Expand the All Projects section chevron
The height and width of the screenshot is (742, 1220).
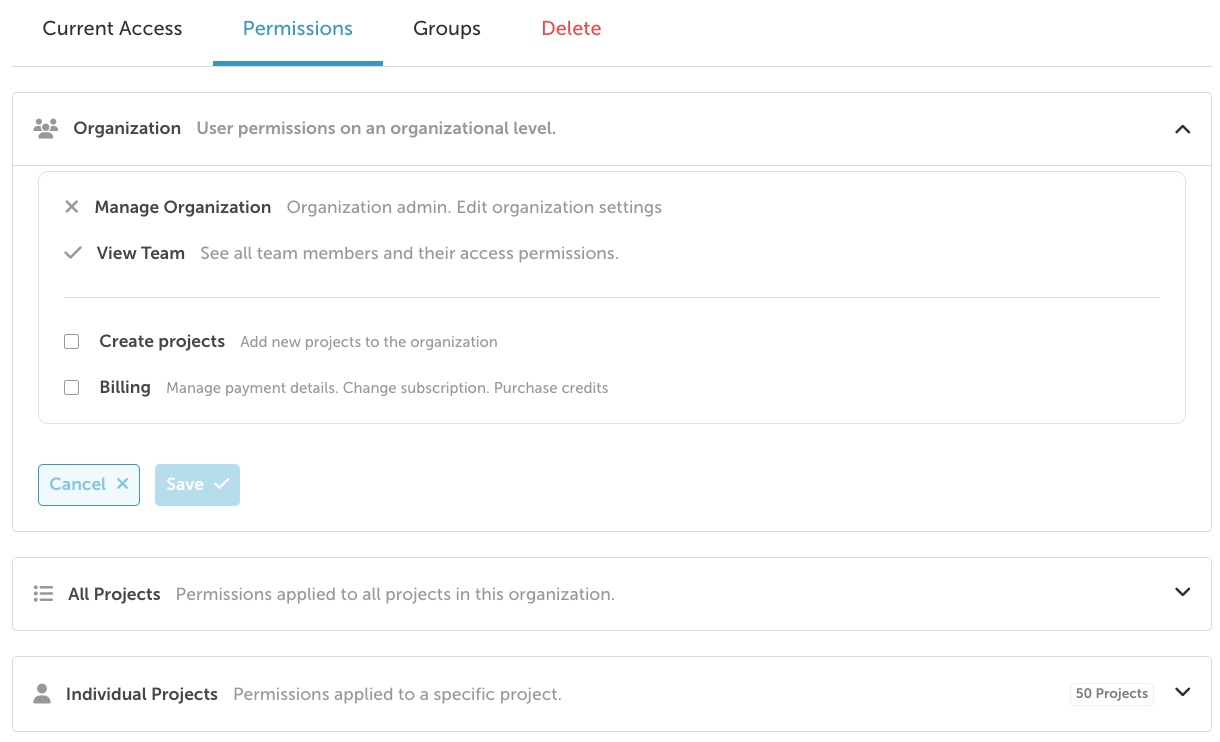pos(1182,592)
